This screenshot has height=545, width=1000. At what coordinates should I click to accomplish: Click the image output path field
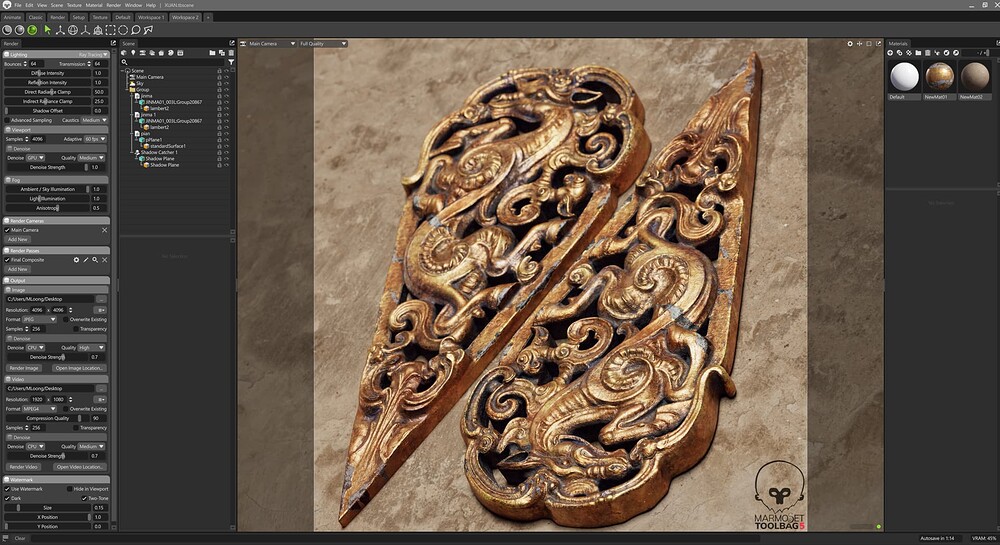(x=49, y=299)
